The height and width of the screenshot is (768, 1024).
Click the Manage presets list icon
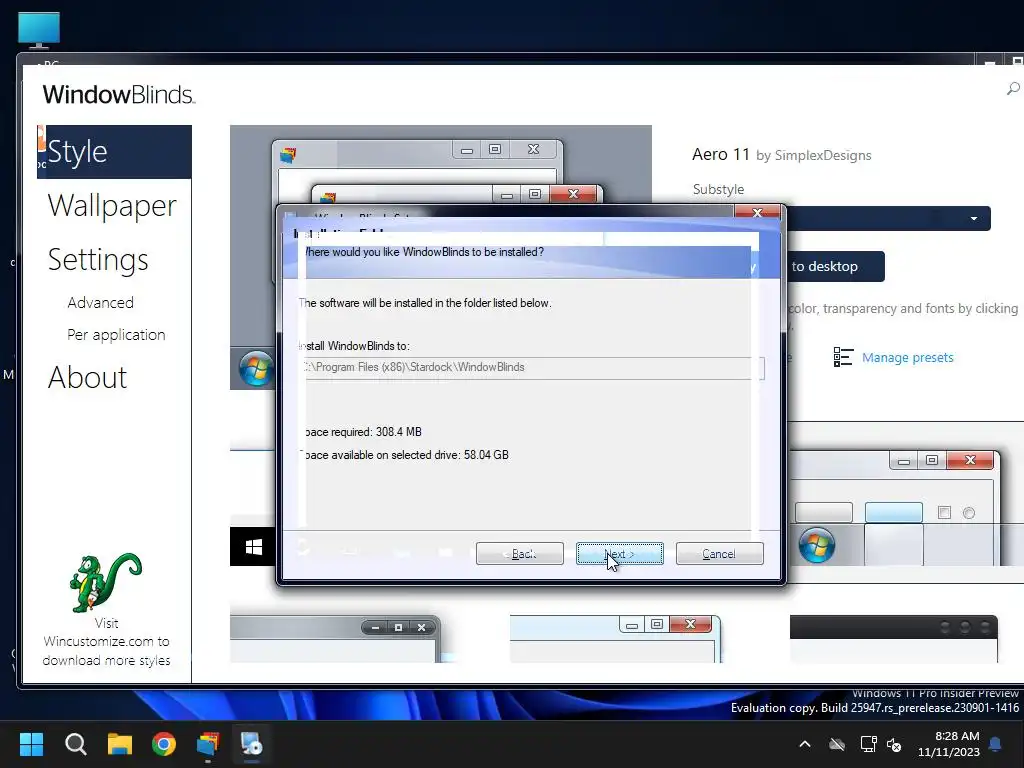coord(843,357)
